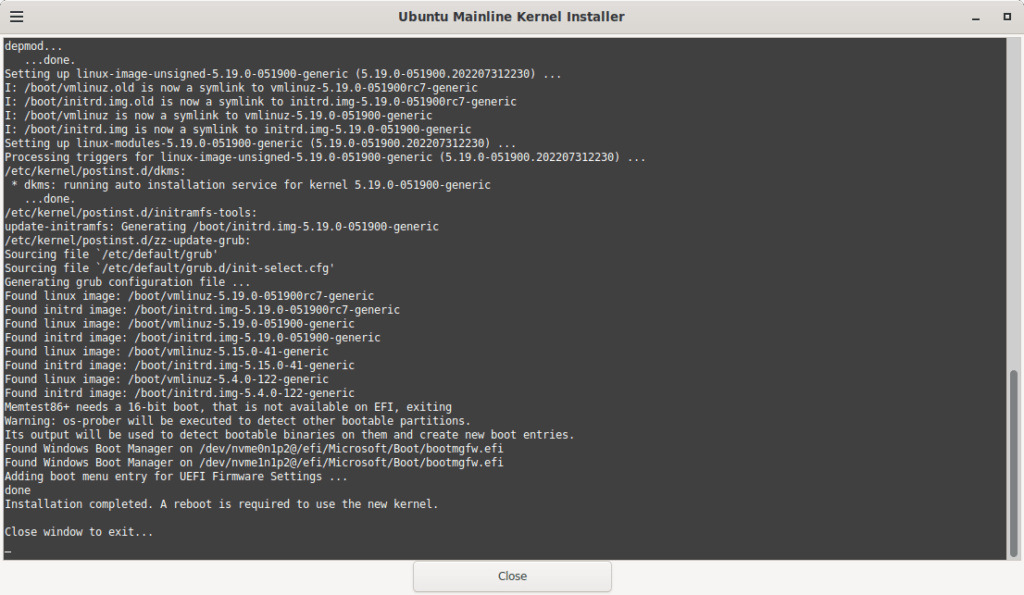Click the vmlinuz-5.15.0-41-generic linux image line
1024x595 pixels.
[166, 351]
